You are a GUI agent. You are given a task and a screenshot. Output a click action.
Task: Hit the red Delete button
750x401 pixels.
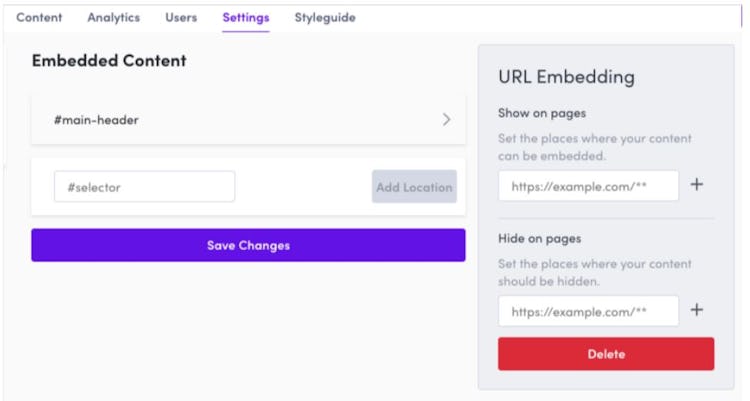(x=606, y=354)
